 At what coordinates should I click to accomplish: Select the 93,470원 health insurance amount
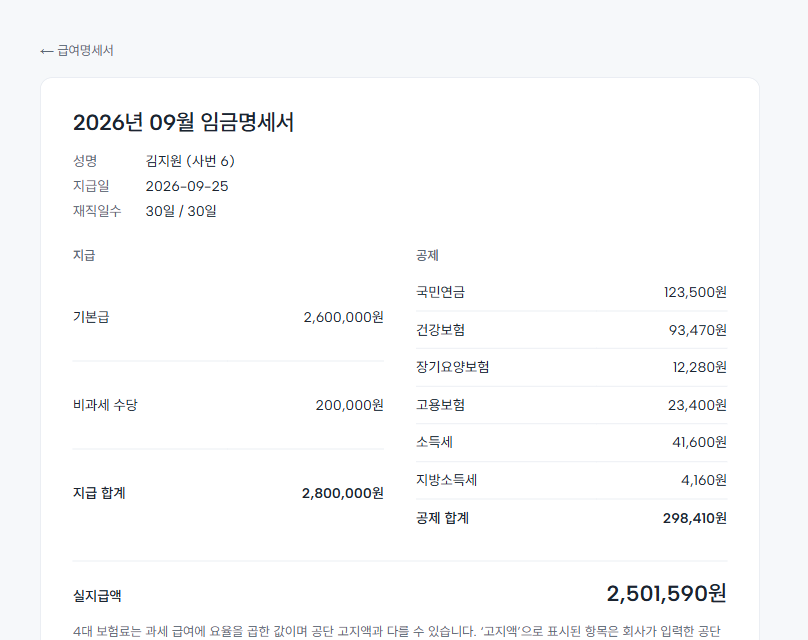698,330
